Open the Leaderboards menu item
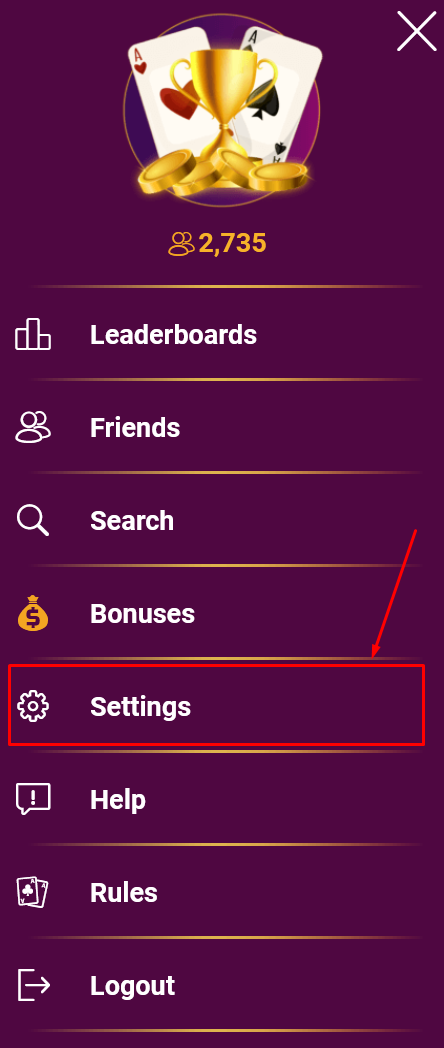This screenshot has width=444, height=1048. 173,334
